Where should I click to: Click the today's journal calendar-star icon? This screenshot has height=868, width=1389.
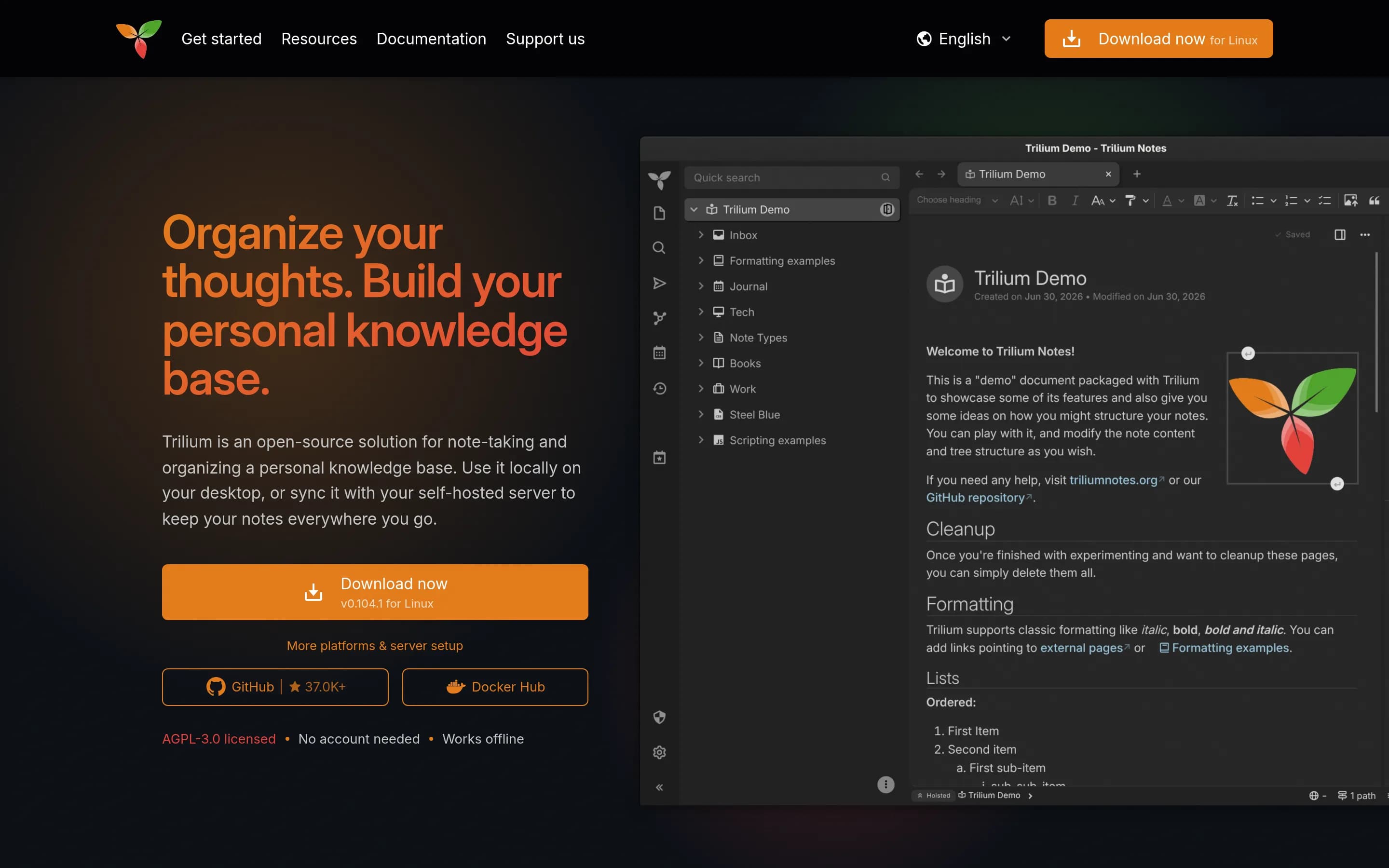coord(659,458)
